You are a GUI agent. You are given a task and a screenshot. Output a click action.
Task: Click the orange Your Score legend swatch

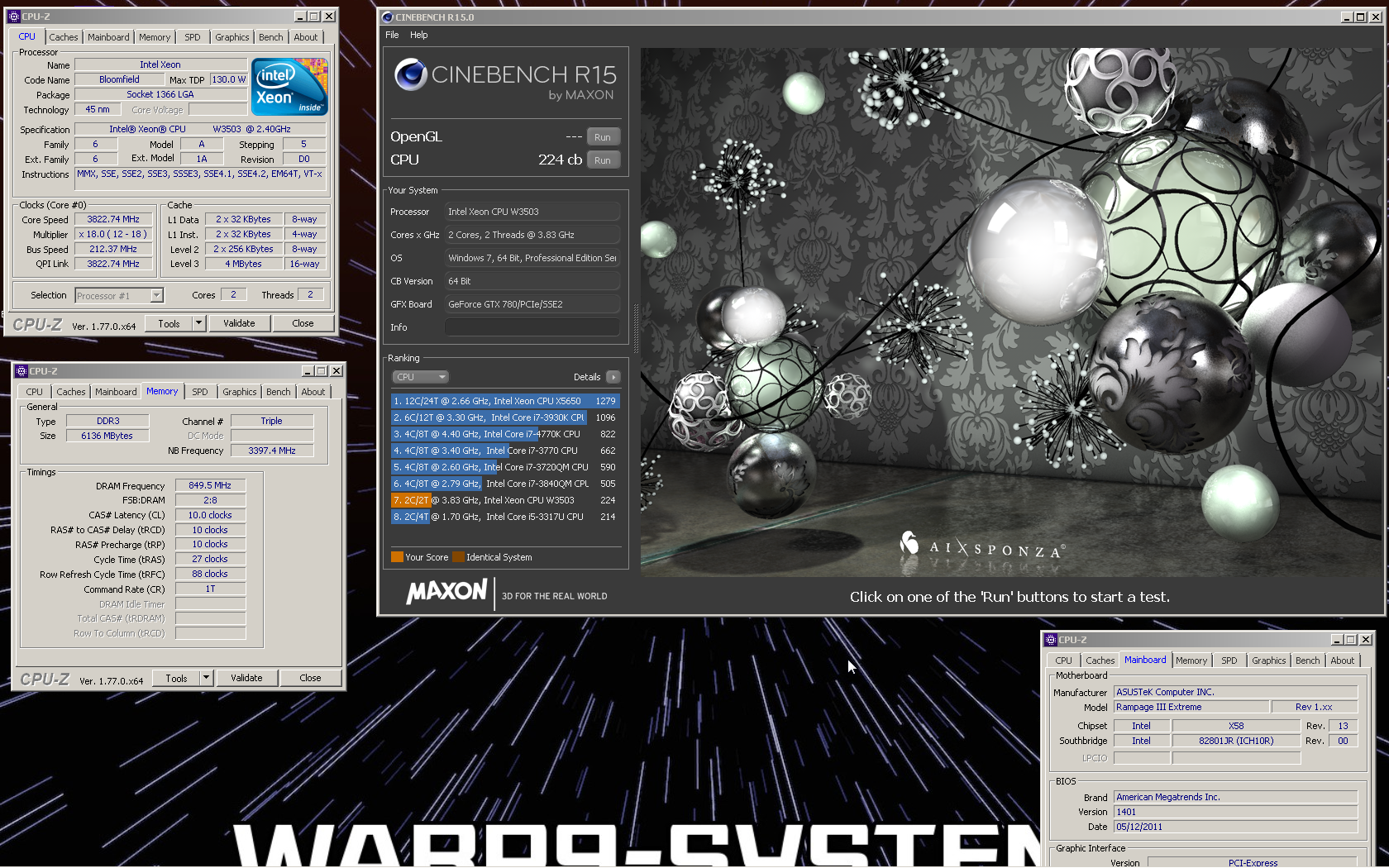397,557
